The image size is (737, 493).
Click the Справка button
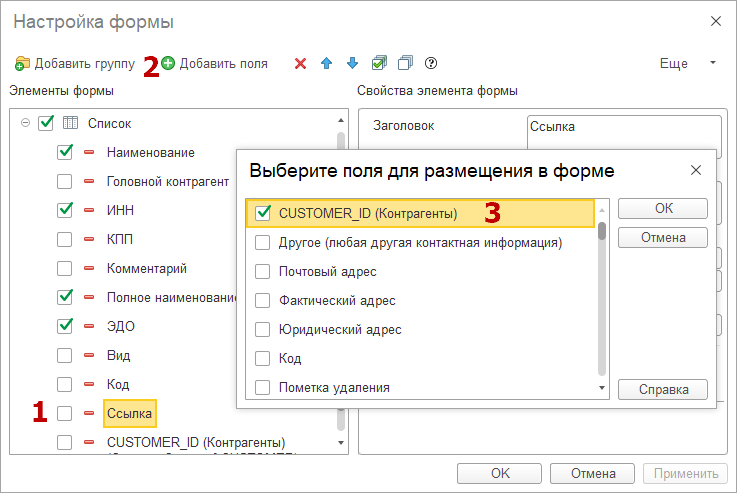pos(662,389)
